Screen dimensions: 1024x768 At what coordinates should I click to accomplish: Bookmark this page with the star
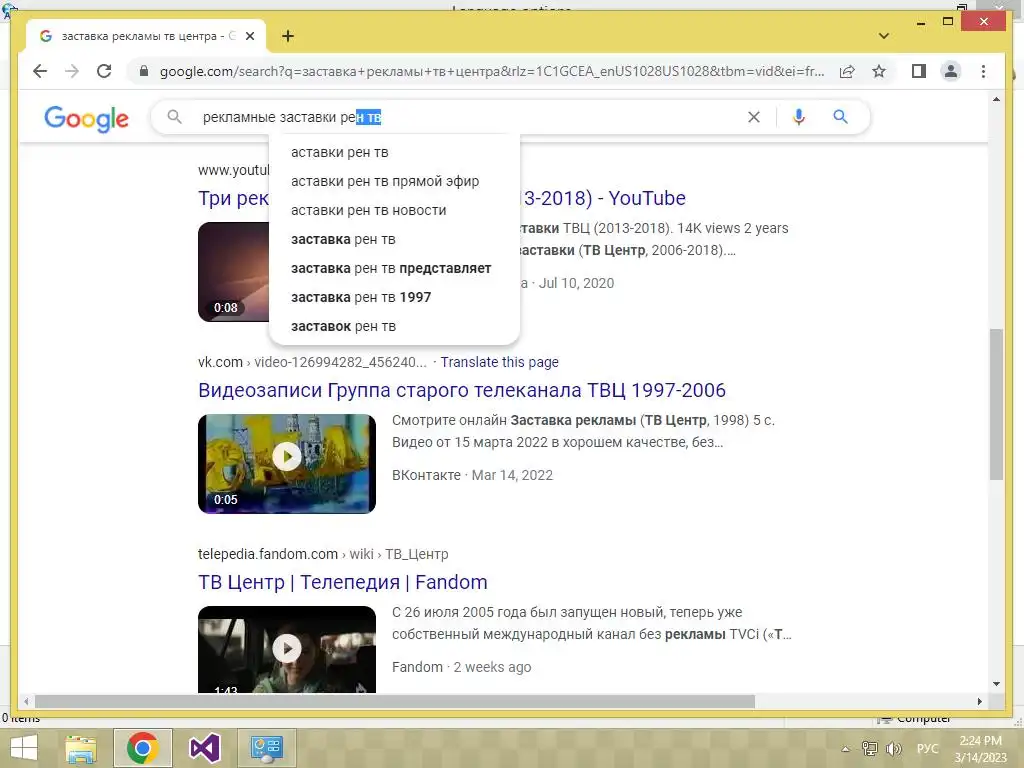(x=879, y=71)
